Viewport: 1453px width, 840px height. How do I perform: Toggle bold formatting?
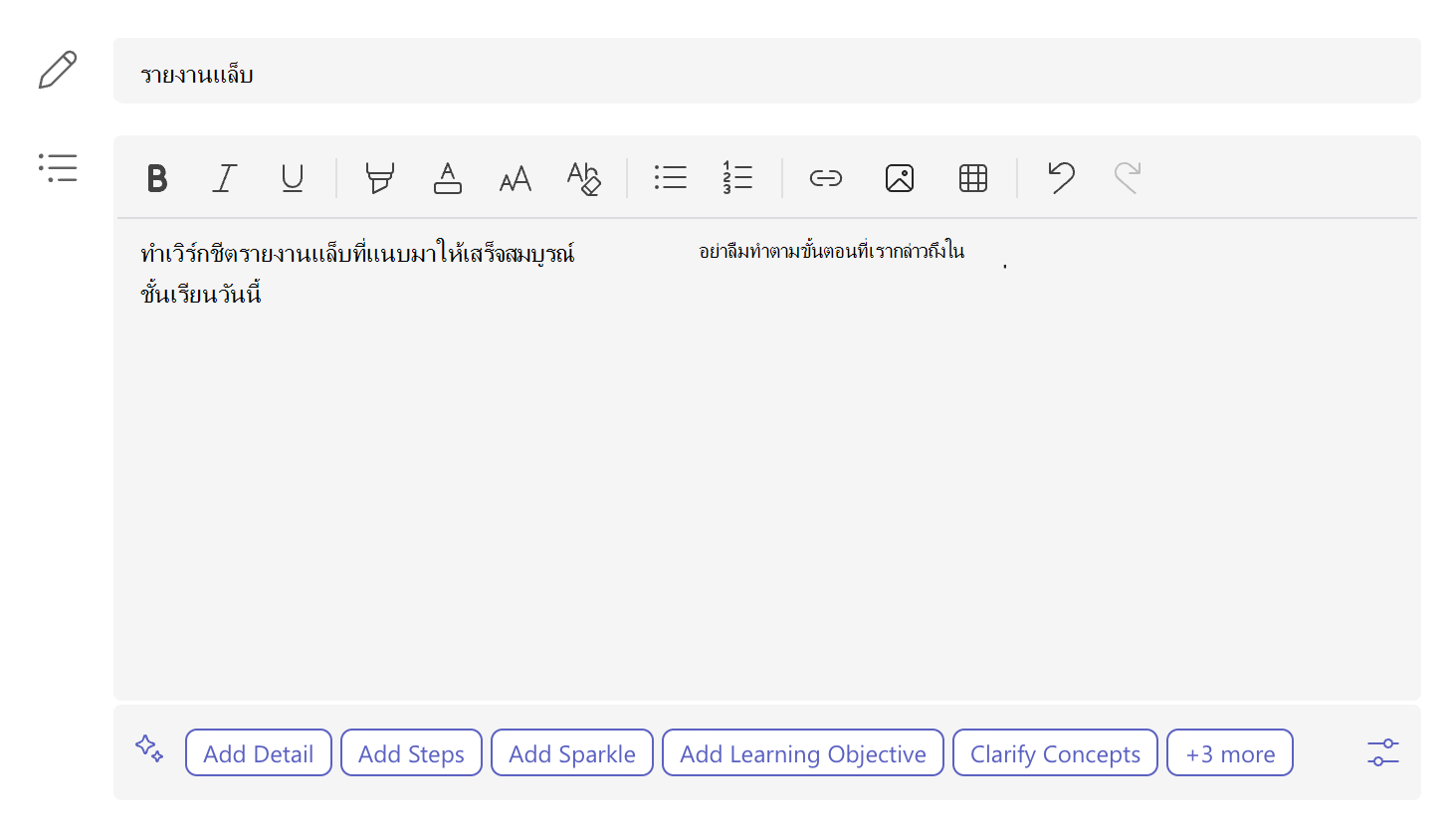click(x=156, y=178)
